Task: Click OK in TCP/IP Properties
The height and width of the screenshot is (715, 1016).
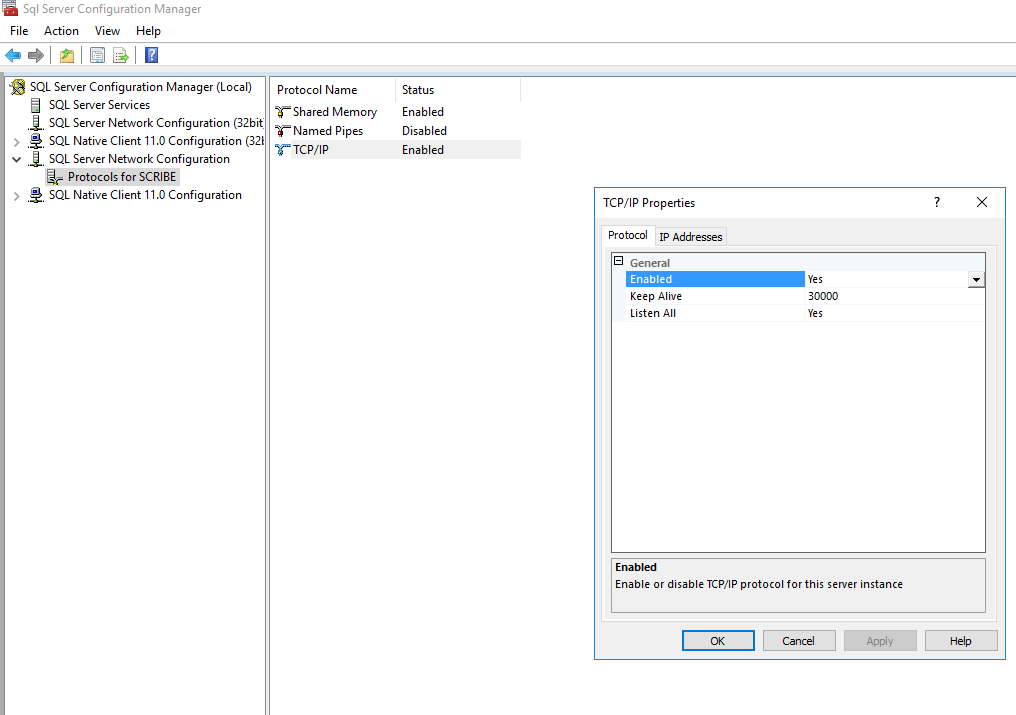Action: coord(717,641)
